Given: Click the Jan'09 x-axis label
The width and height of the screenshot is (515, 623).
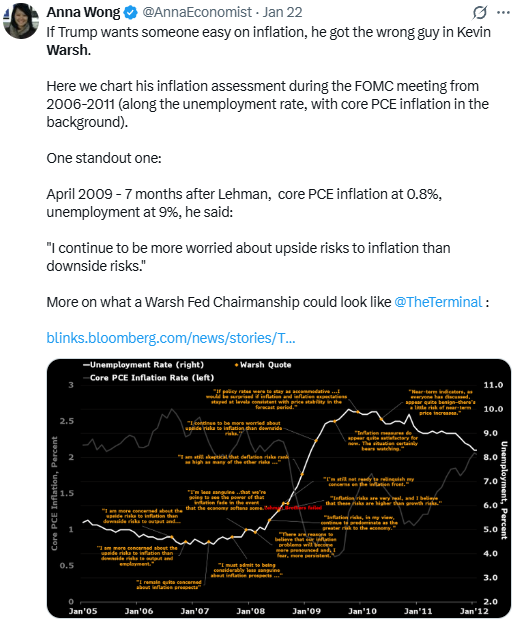Looking at the screenshot, I should coord(306,611).
